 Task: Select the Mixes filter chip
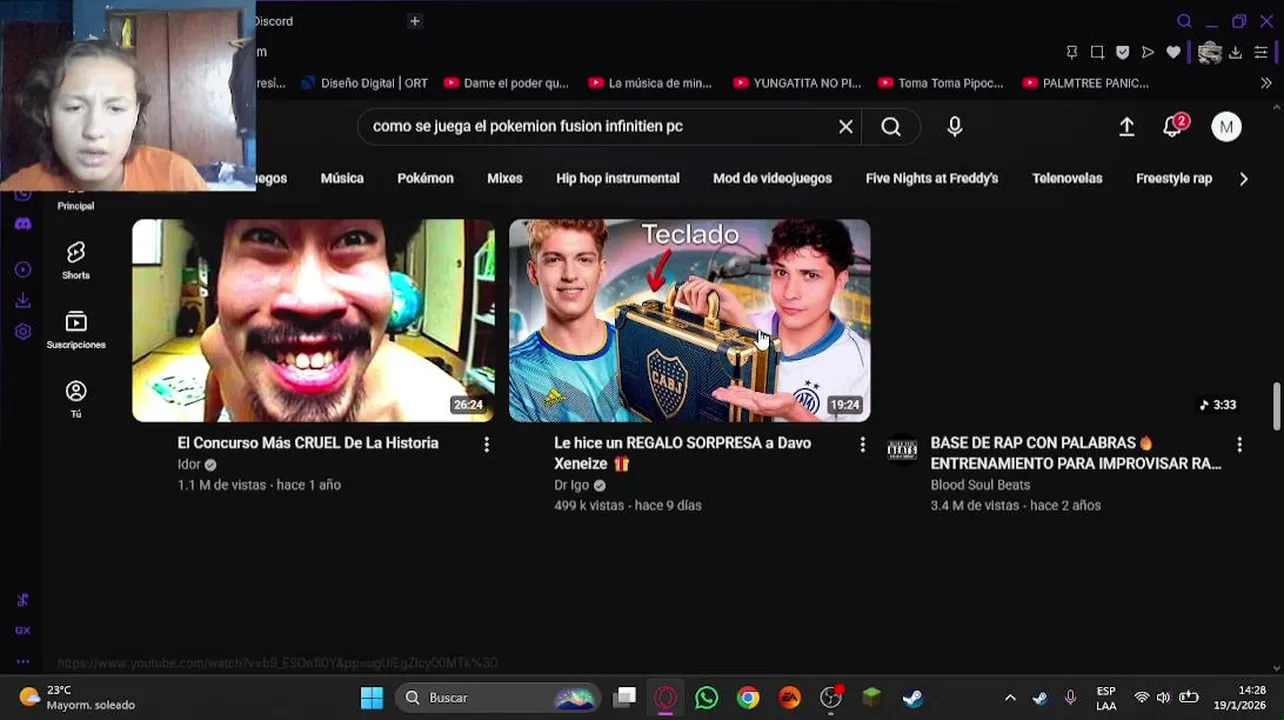coord(504,179)
